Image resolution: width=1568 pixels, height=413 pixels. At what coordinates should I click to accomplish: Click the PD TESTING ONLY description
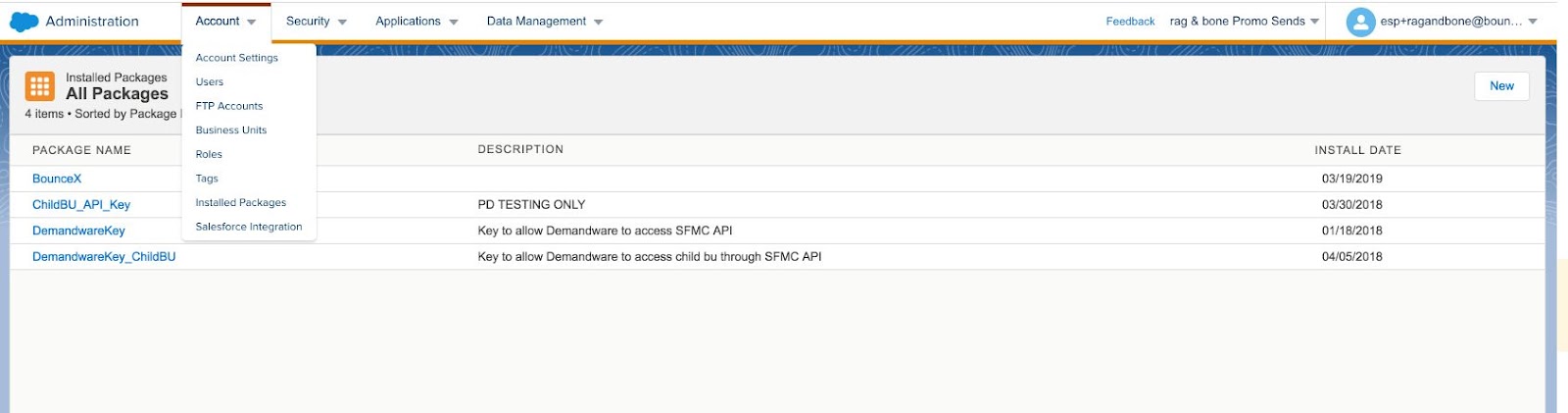(x=531, y=205)
